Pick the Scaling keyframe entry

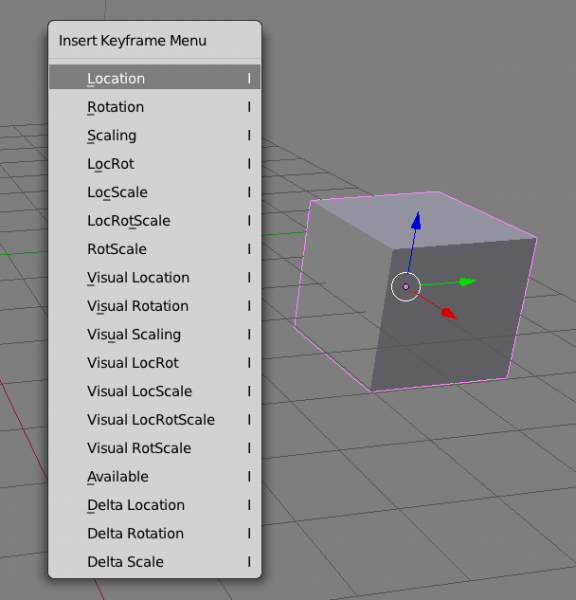tap(155, 135)
